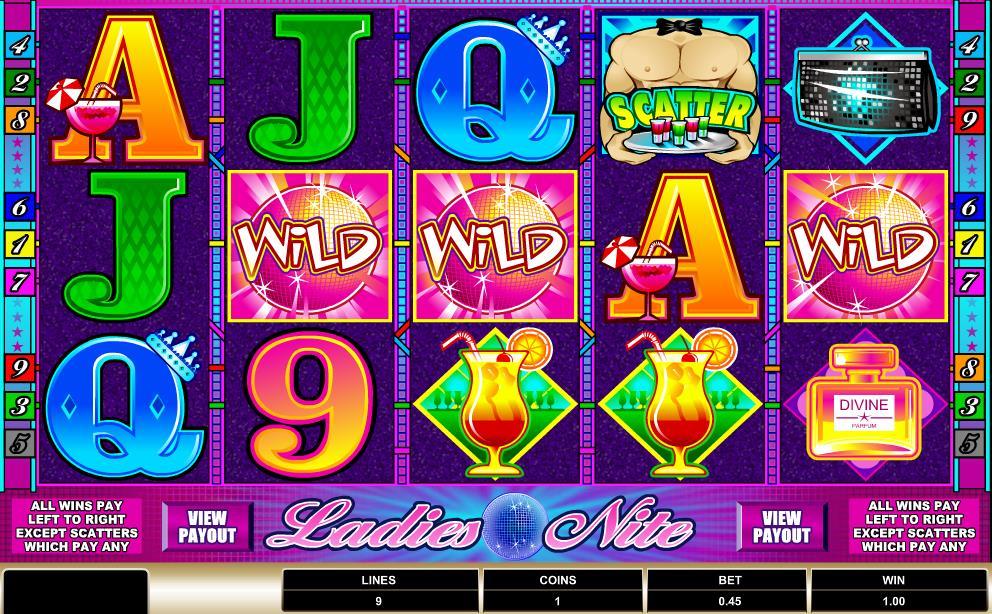Click the Bet amount display
This screenshot has width=992, height=614.
[x=729, y=601]
